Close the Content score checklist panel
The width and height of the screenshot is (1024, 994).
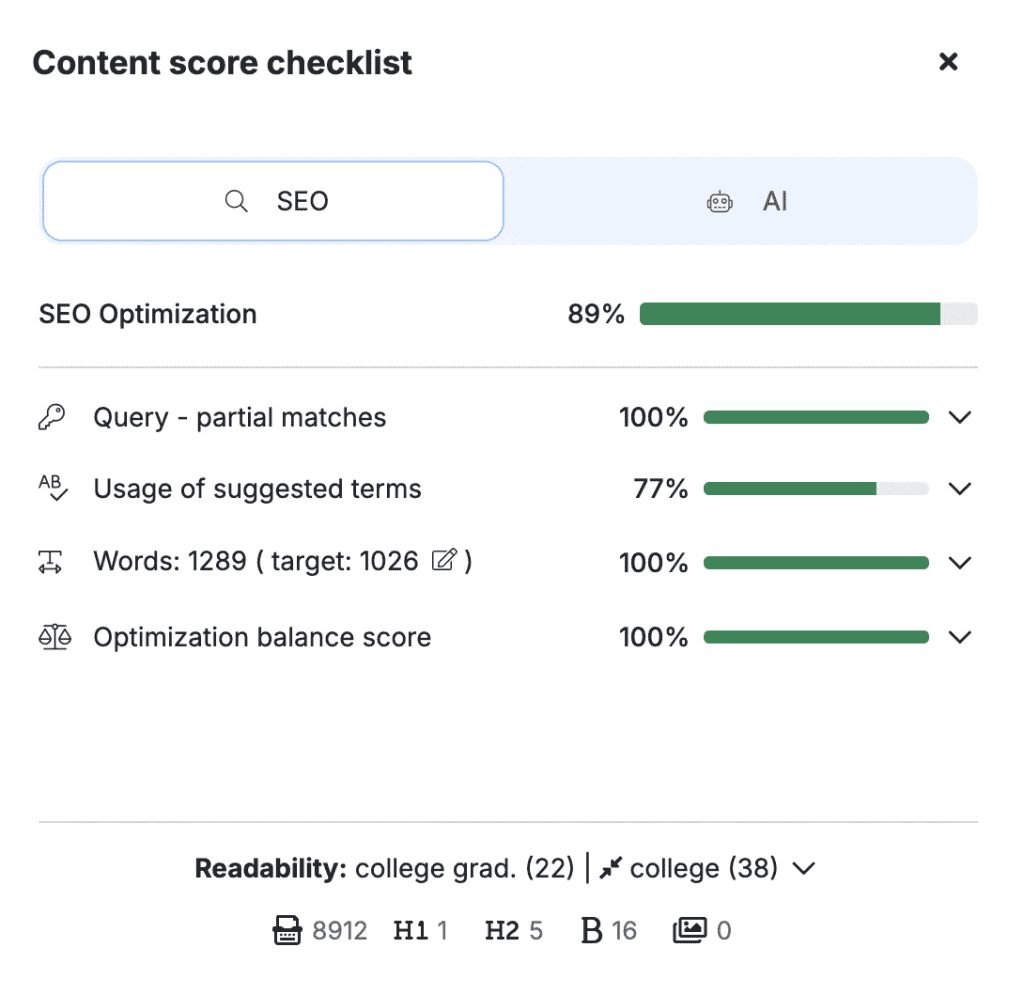[948, 62]
